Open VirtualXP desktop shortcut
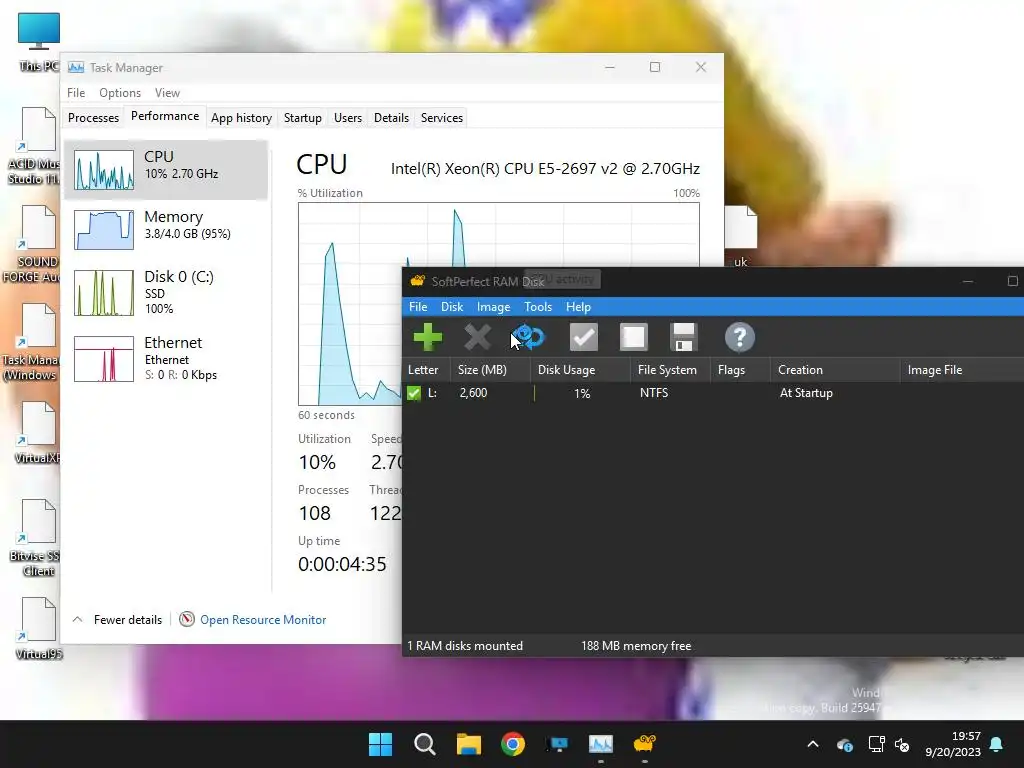Screen dimensions: 1024x768 coord(37,432)
